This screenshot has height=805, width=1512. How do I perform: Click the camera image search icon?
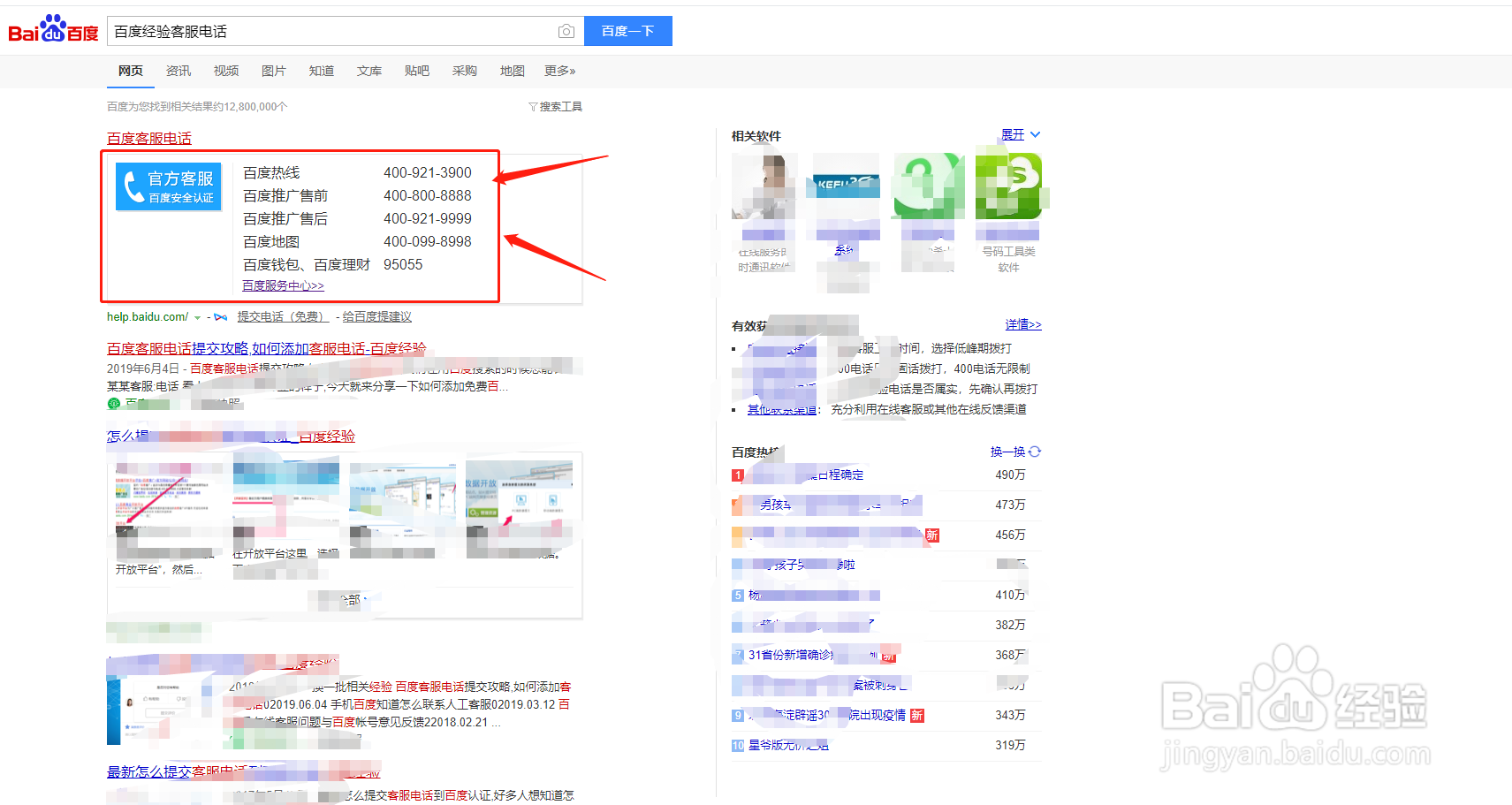(x=566, y=31)
